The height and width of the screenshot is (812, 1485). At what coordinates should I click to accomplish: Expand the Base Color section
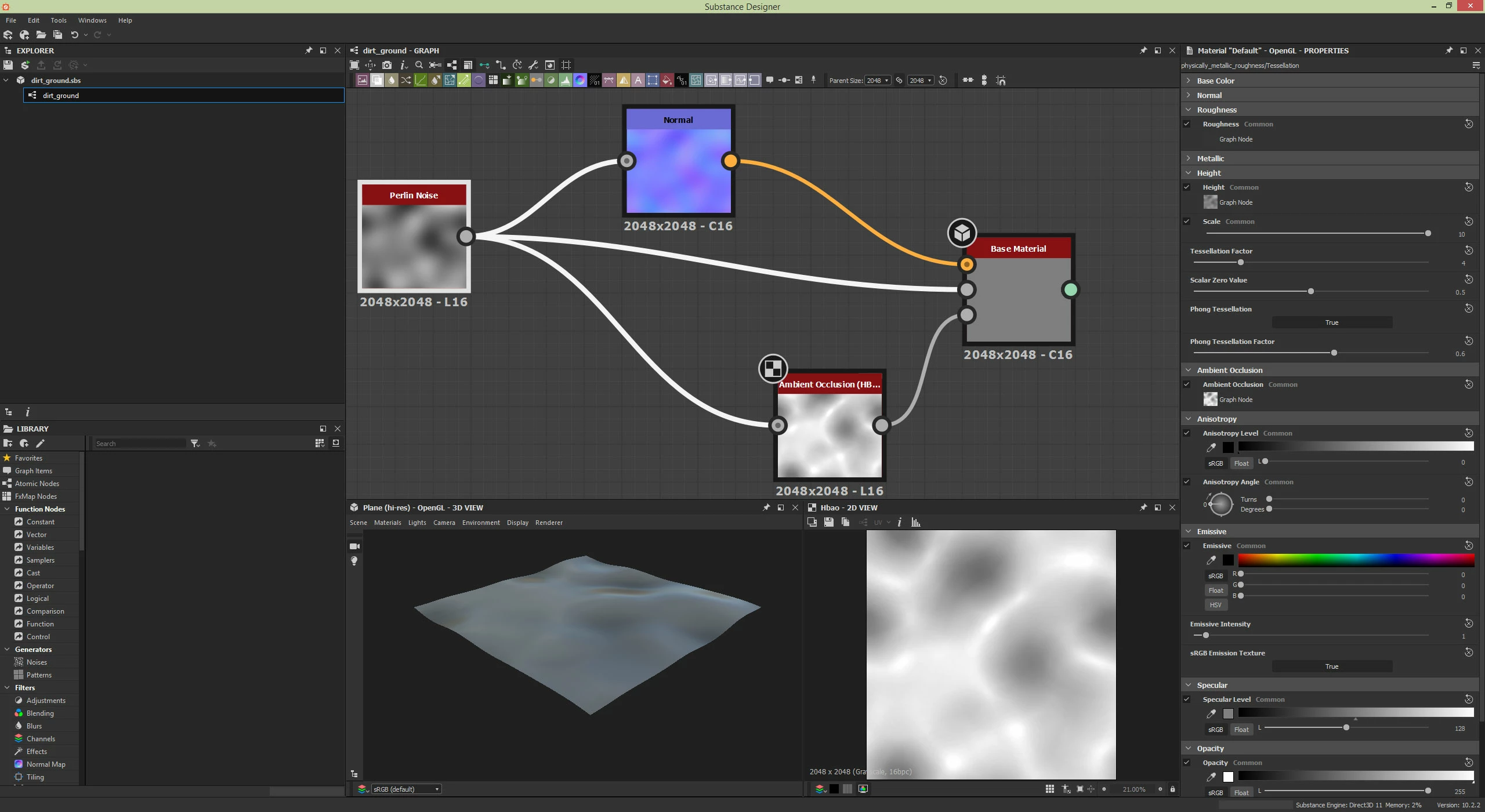click(1189, 81)
